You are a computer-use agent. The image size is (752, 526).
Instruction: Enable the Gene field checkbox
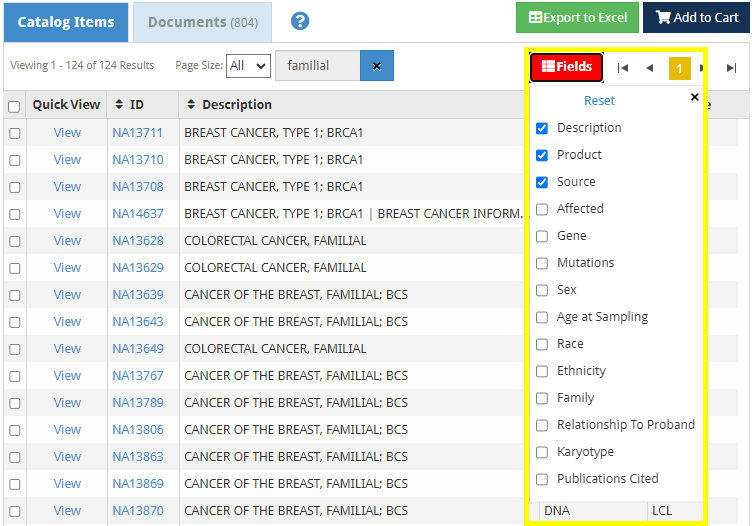pos(542,236)
